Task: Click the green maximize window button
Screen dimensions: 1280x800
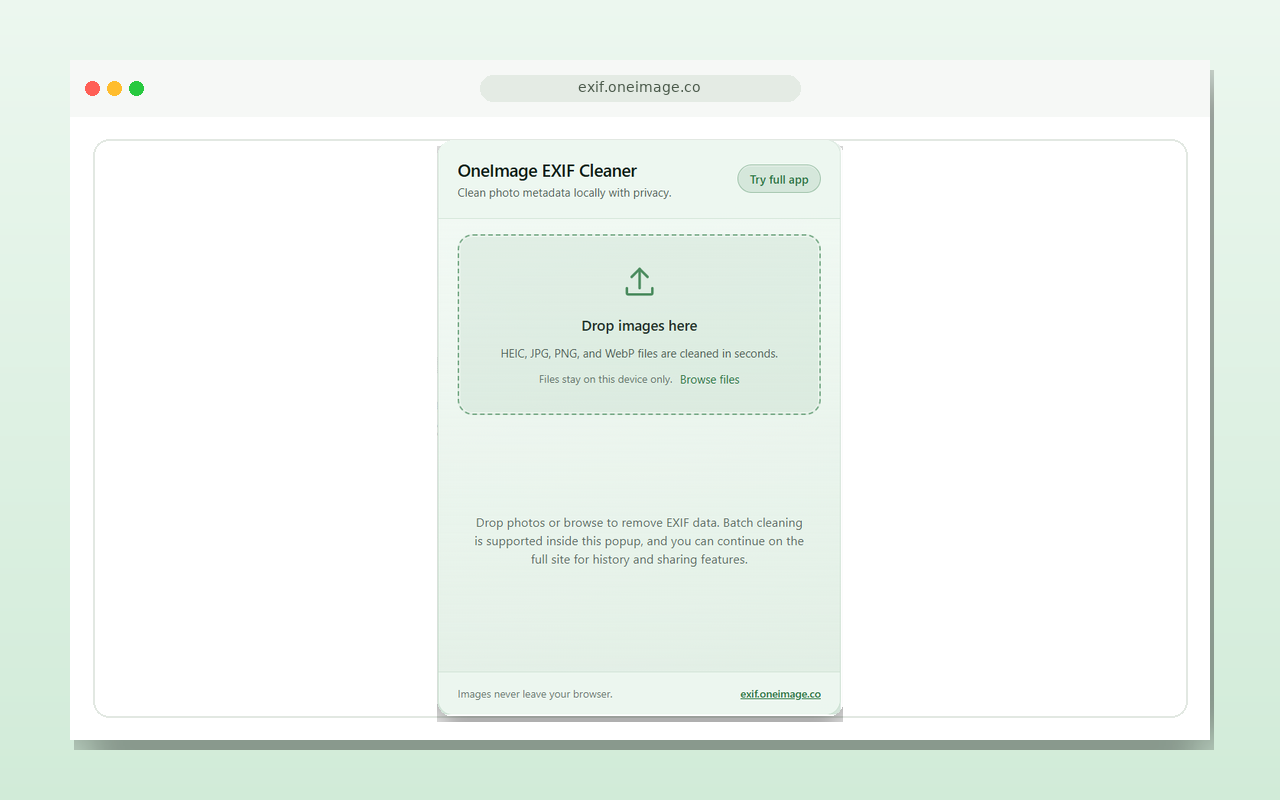Action: pos(137,88)
